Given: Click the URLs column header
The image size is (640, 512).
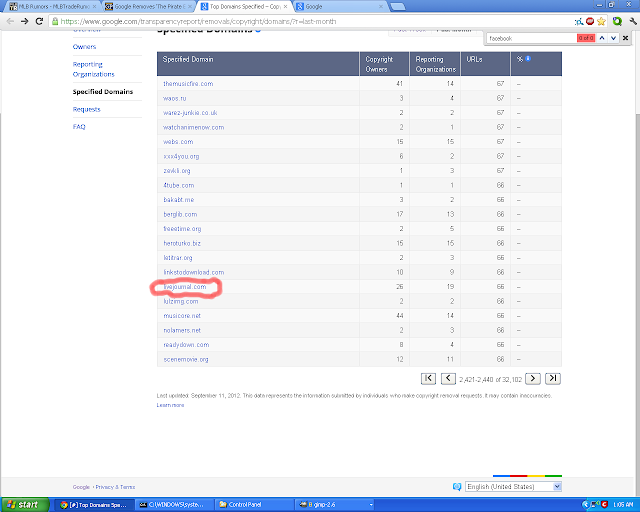Looking at the screenshot, I should [485, 64].
